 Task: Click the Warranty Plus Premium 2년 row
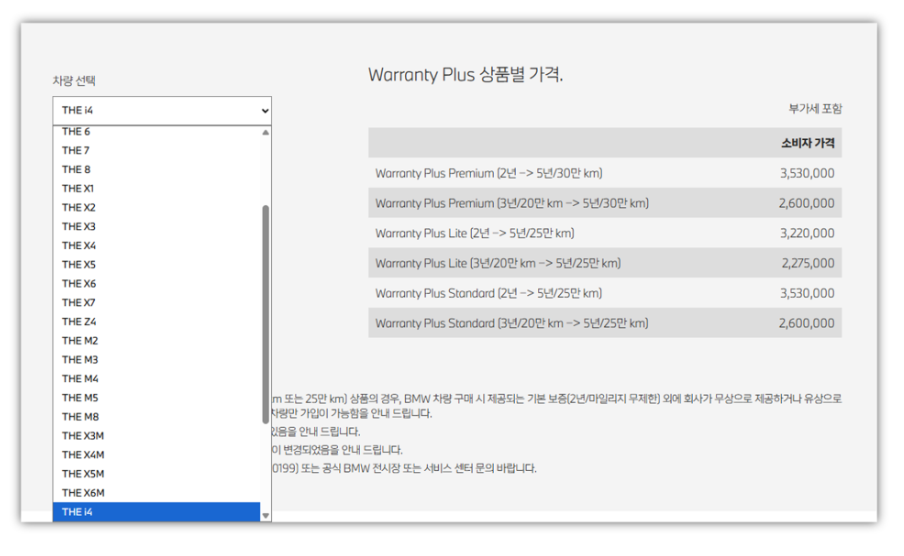tap(604, 173)
